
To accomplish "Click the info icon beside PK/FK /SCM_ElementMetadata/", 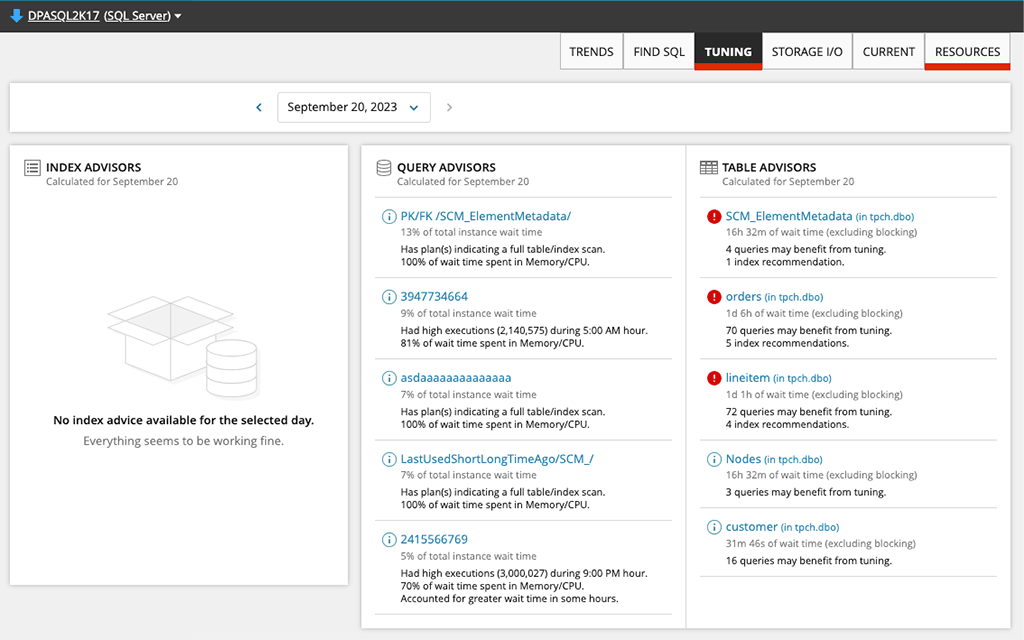I will tap(387, 215).
